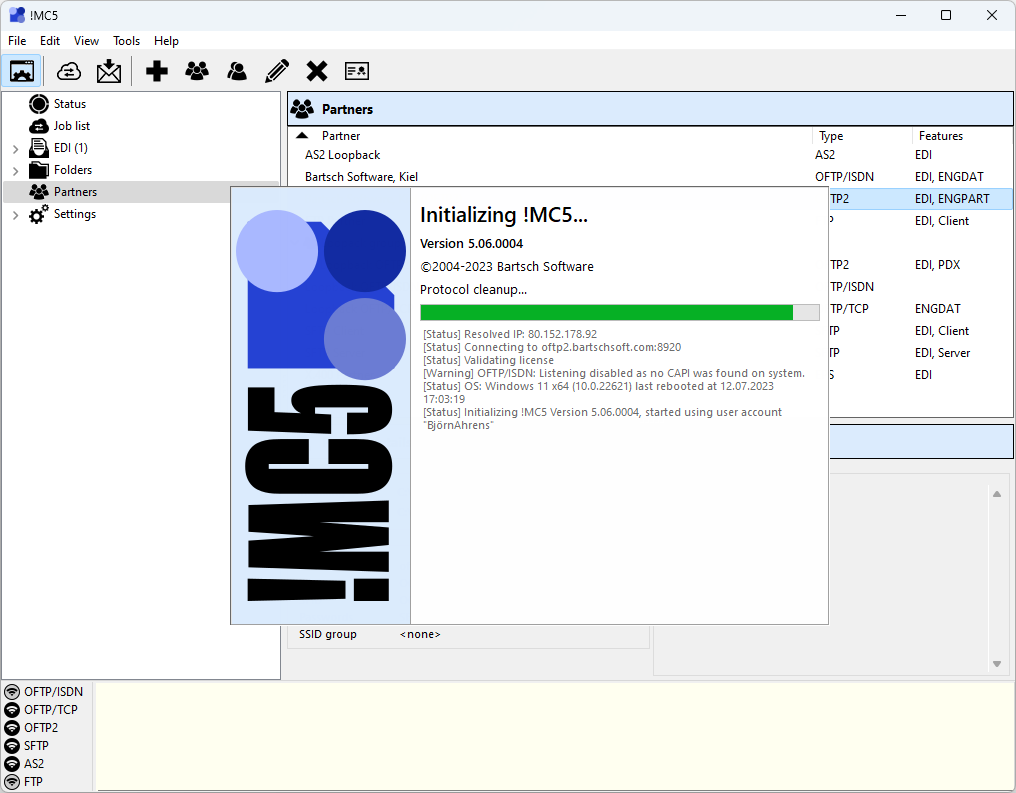Click the Version 5.06.0004 text
This screenshot has height=793, width=1016.
471,244
